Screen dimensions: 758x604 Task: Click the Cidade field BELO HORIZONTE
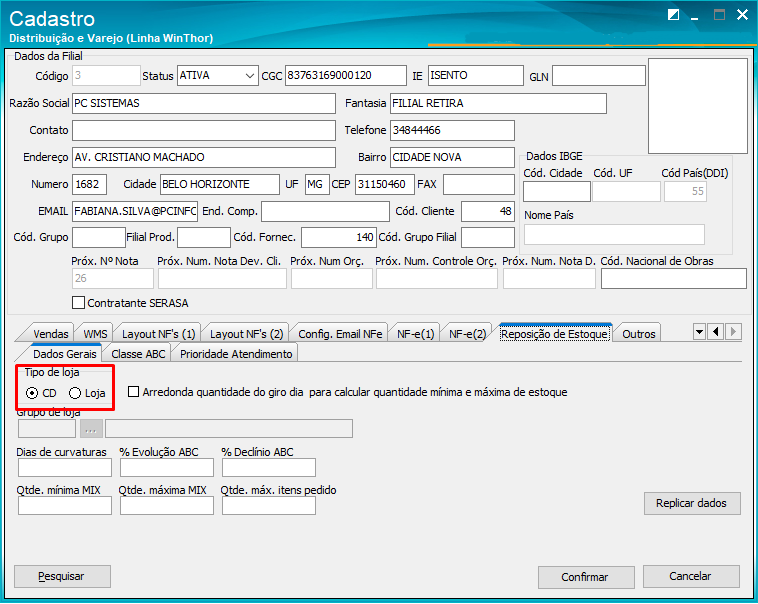click(220, 185)
